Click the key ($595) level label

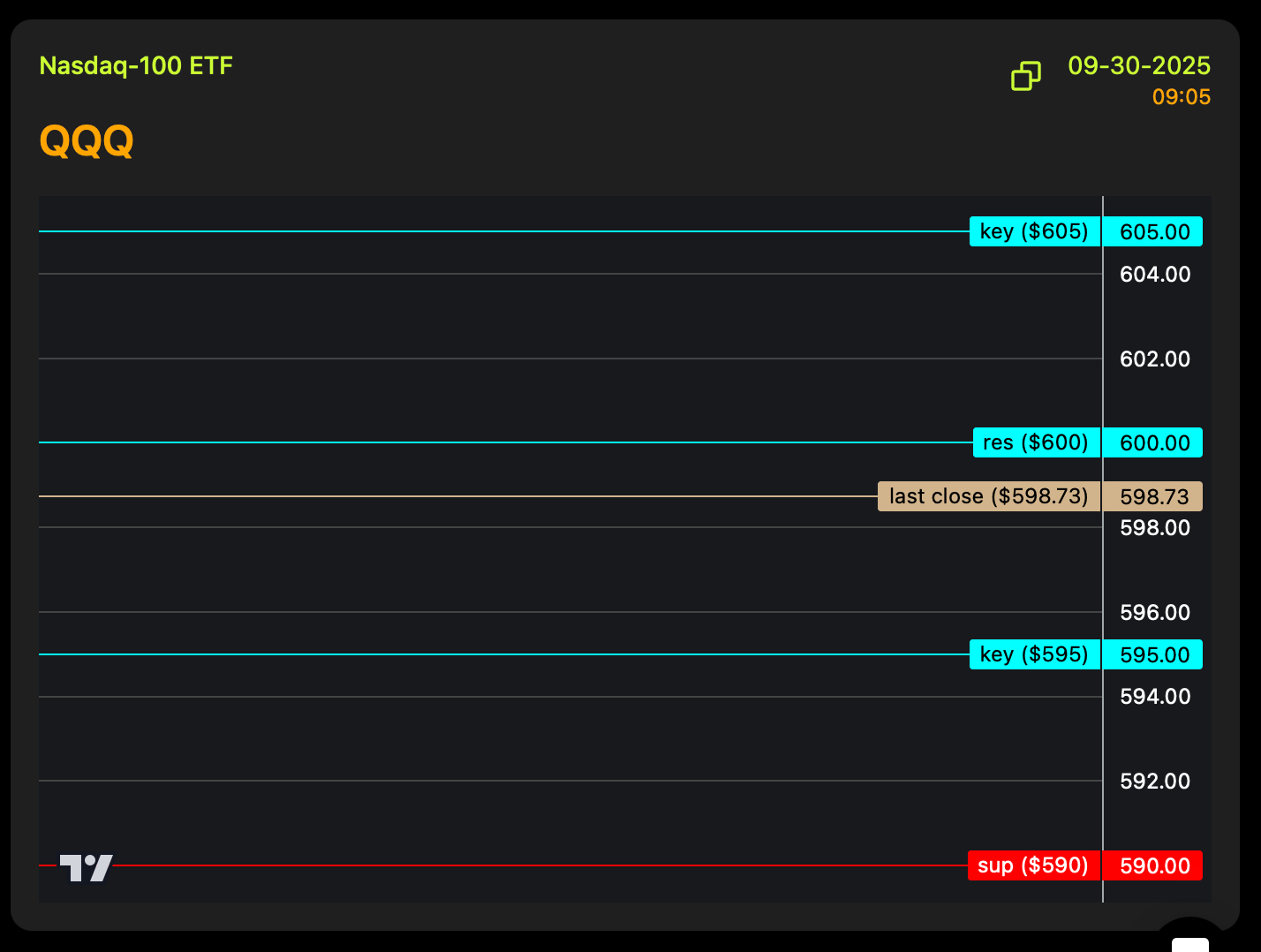click(1034, 654)
